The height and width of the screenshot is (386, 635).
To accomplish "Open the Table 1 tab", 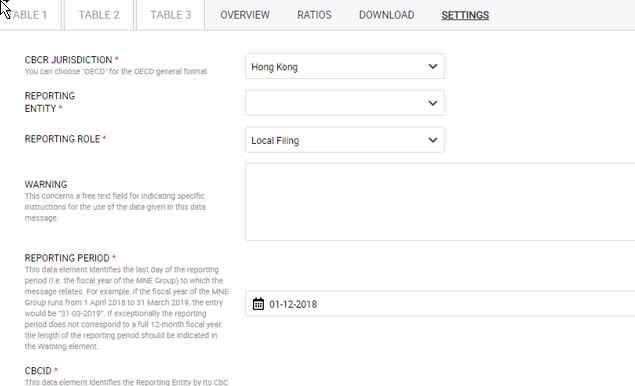I will click(x=29, y=15).
